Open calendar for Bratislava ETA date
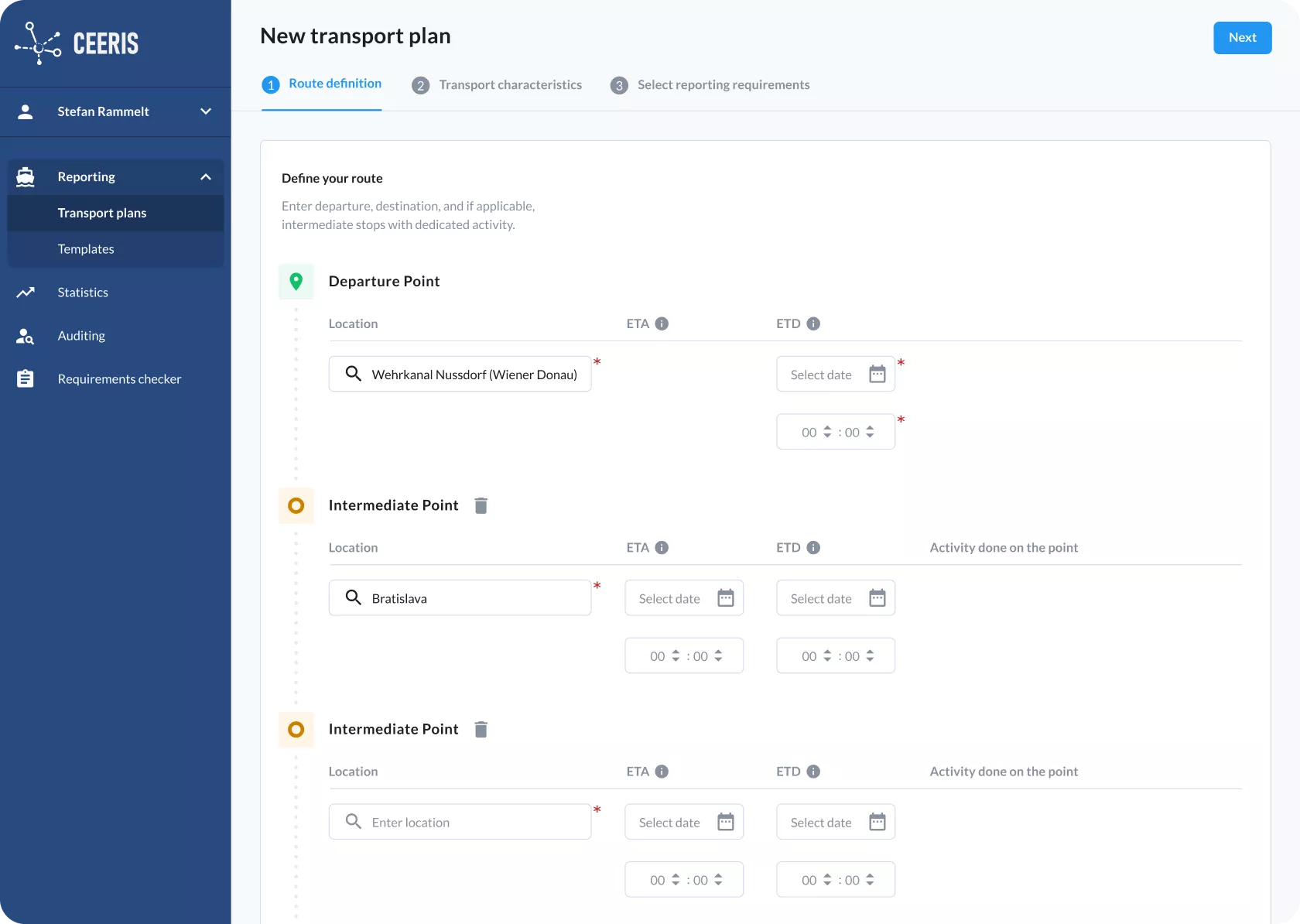1300x924 pixels. (725, 598)
